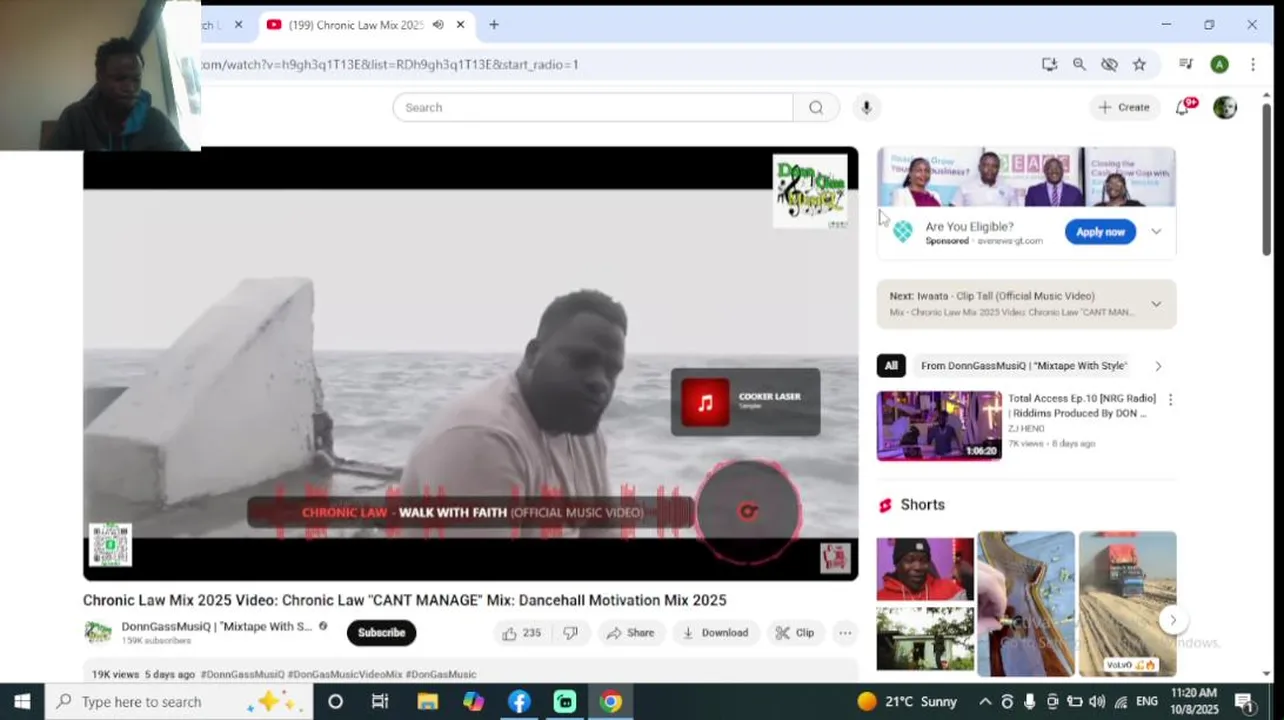Select From DonnGassMusiQ filter chip

coord(1023,366)
